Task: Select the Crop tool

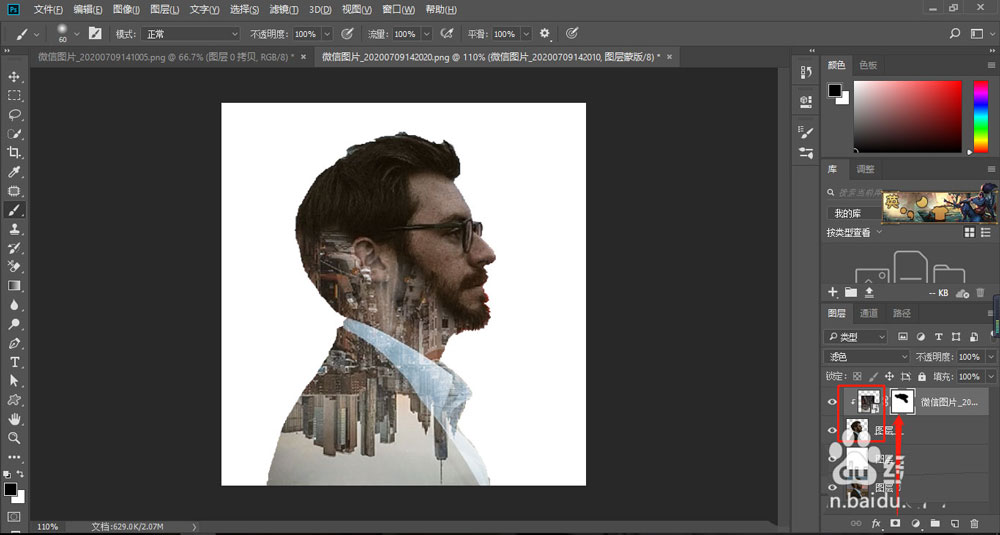Action: click(14, 152)
